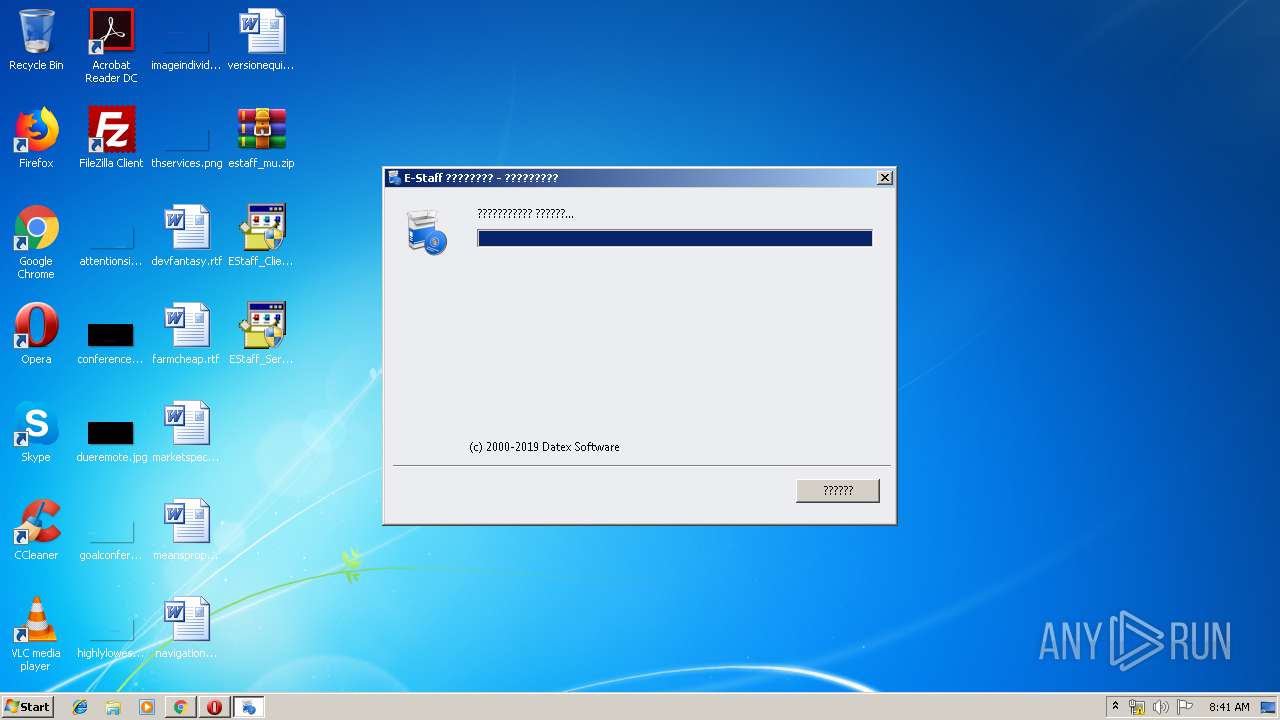
Task: Click the installer button below the copyright line
Action: (838, 490)
